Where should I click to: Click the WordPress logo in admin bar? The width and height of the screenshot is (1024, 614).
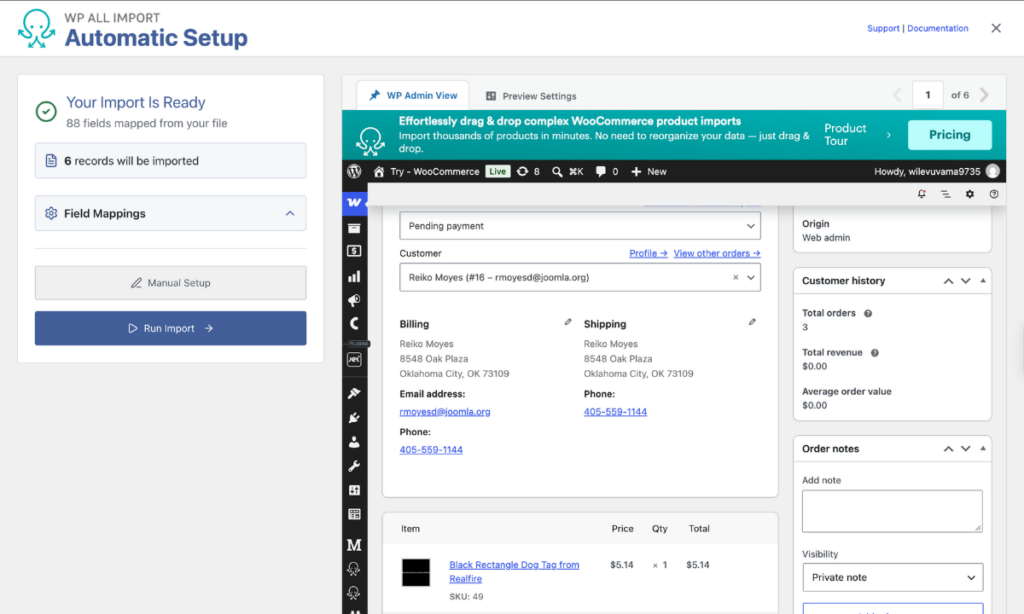coord(355,171)
